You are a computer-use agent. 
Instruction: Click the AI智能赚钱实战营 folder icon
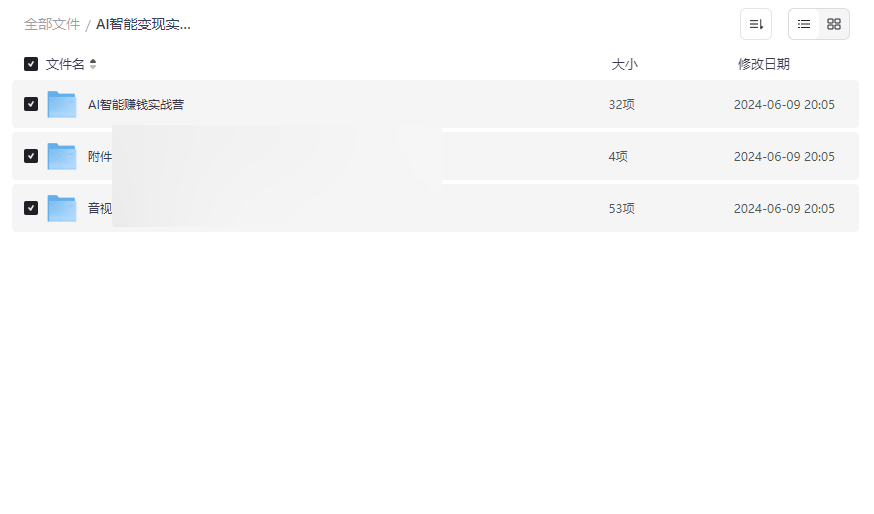click(x=62, y=104)
